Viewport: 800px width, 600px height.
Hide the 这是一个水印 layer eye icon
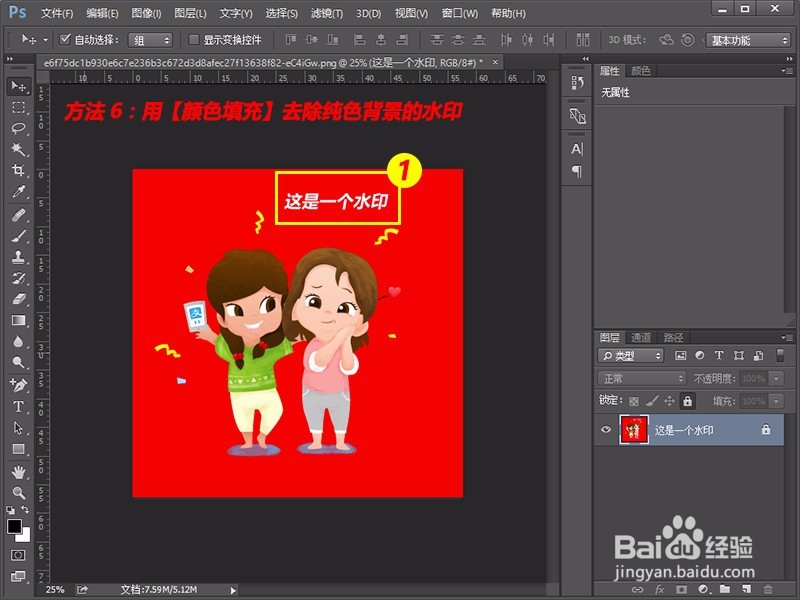(606, 430)
